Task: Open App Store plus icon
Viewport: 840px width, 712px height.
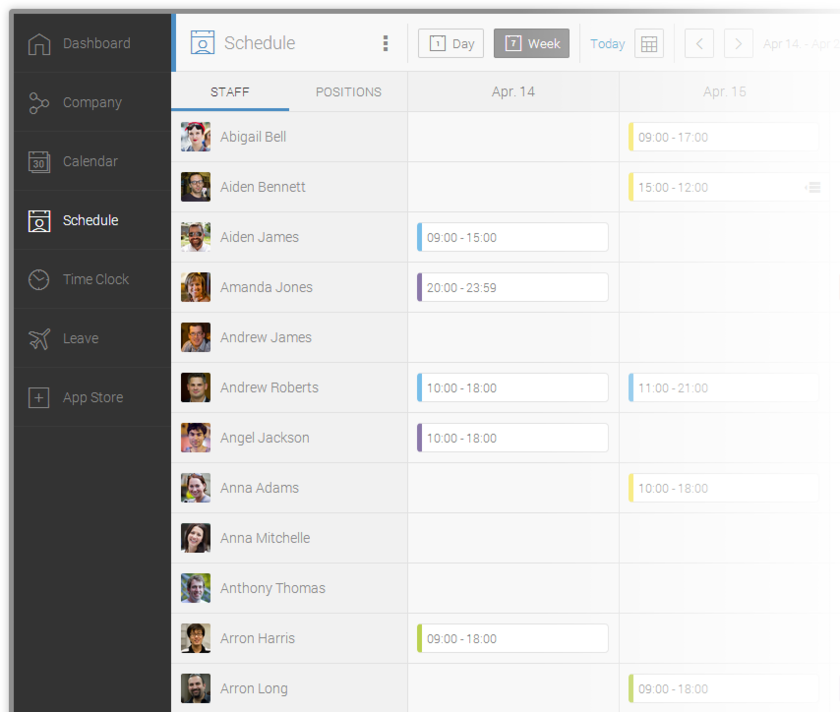Action: pyautogui.click(x=39, y=398)
